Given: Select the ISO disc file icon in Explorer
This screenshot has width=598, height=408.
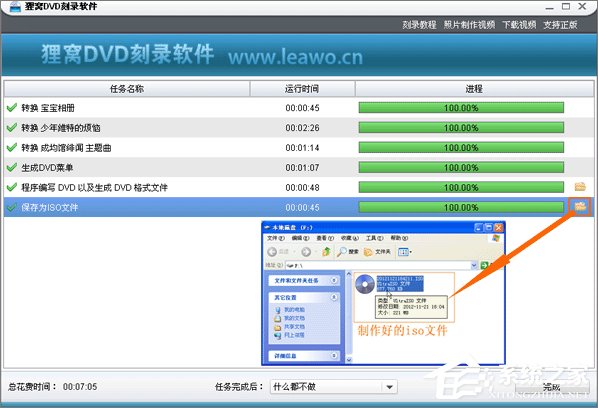Looking at the screenshot, I should pos(365,284).
